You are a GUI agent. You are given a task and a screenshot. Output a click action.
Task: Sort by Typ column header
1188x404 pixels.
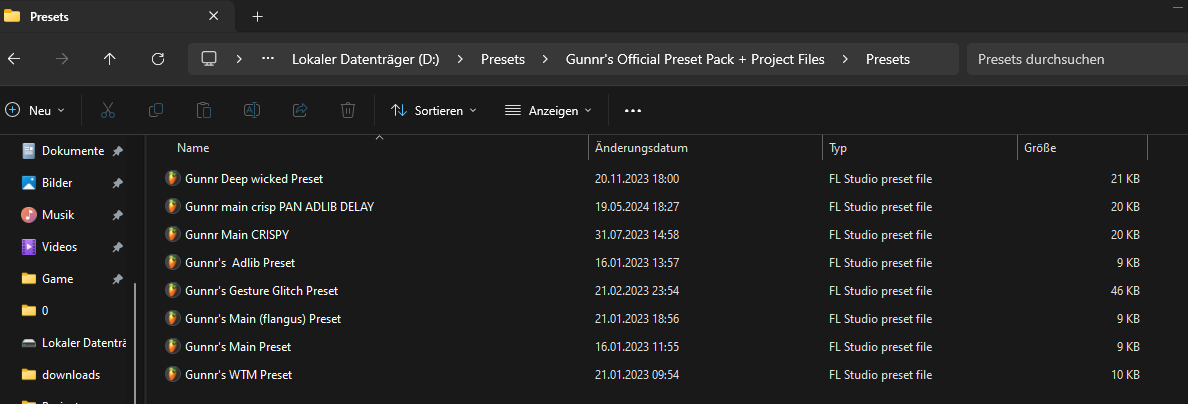click(919, 148)
